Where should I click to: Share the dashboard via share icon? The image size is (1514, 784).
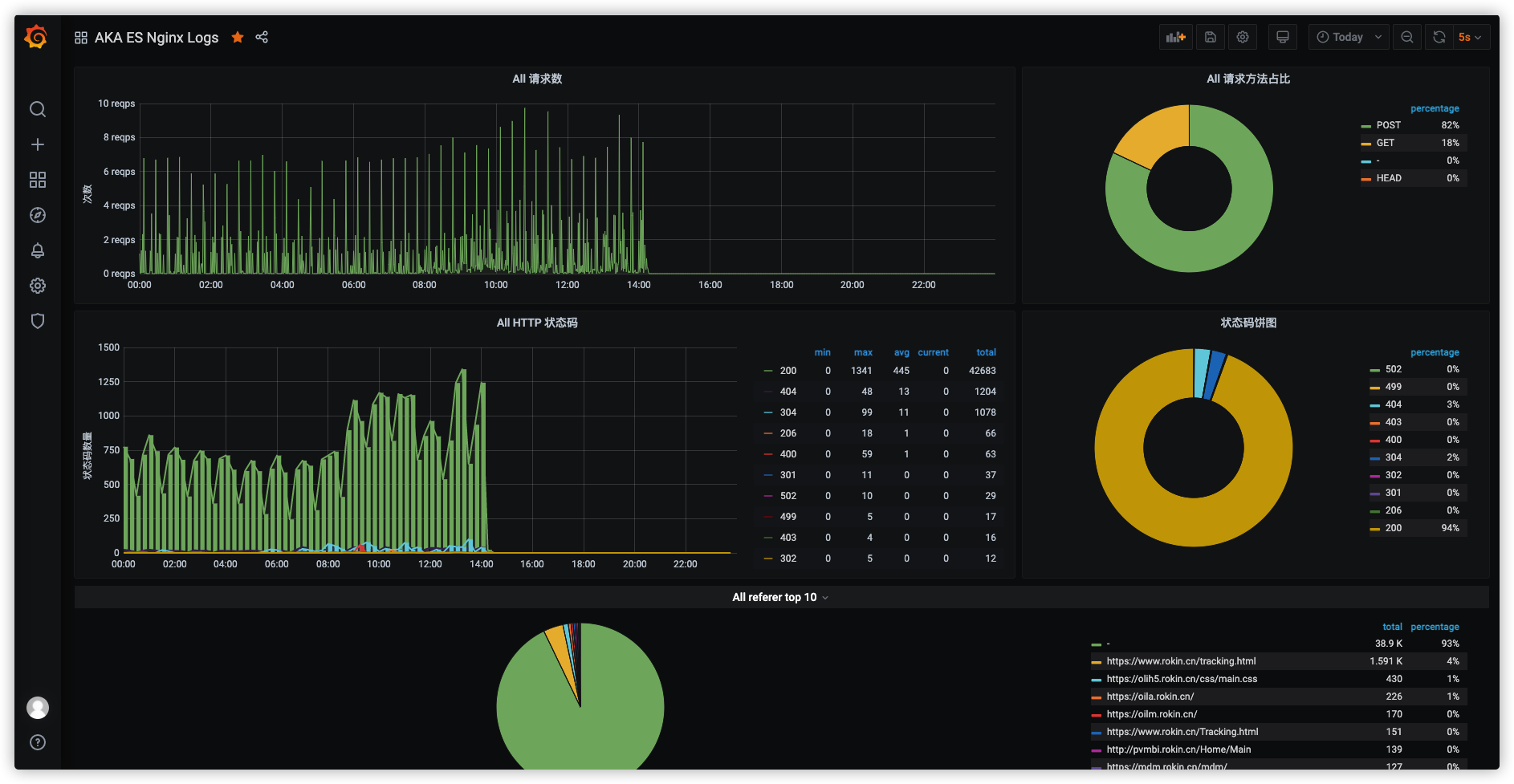[262, 37]
